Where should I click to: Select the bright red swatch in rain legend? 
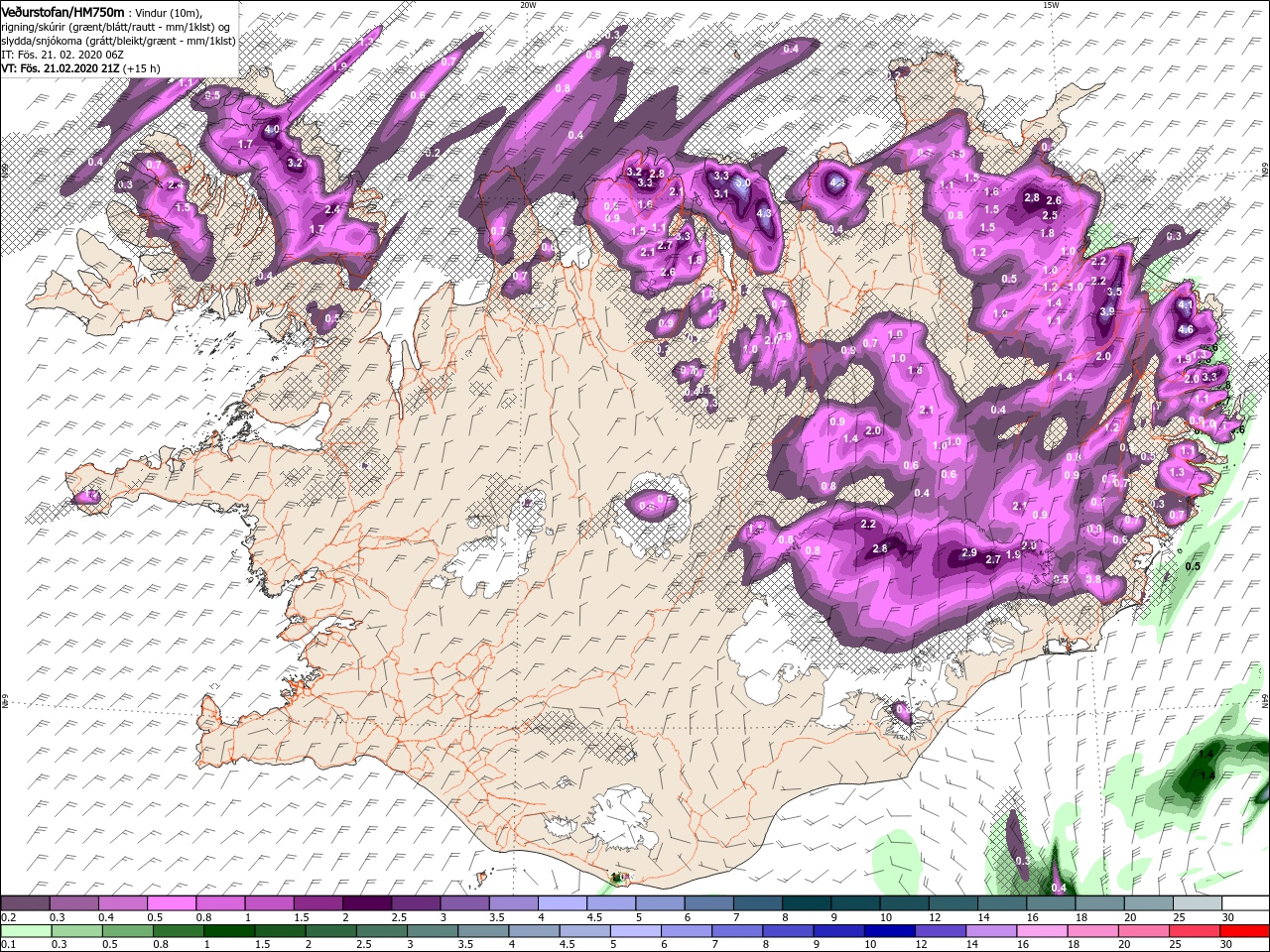(1246, 931)
